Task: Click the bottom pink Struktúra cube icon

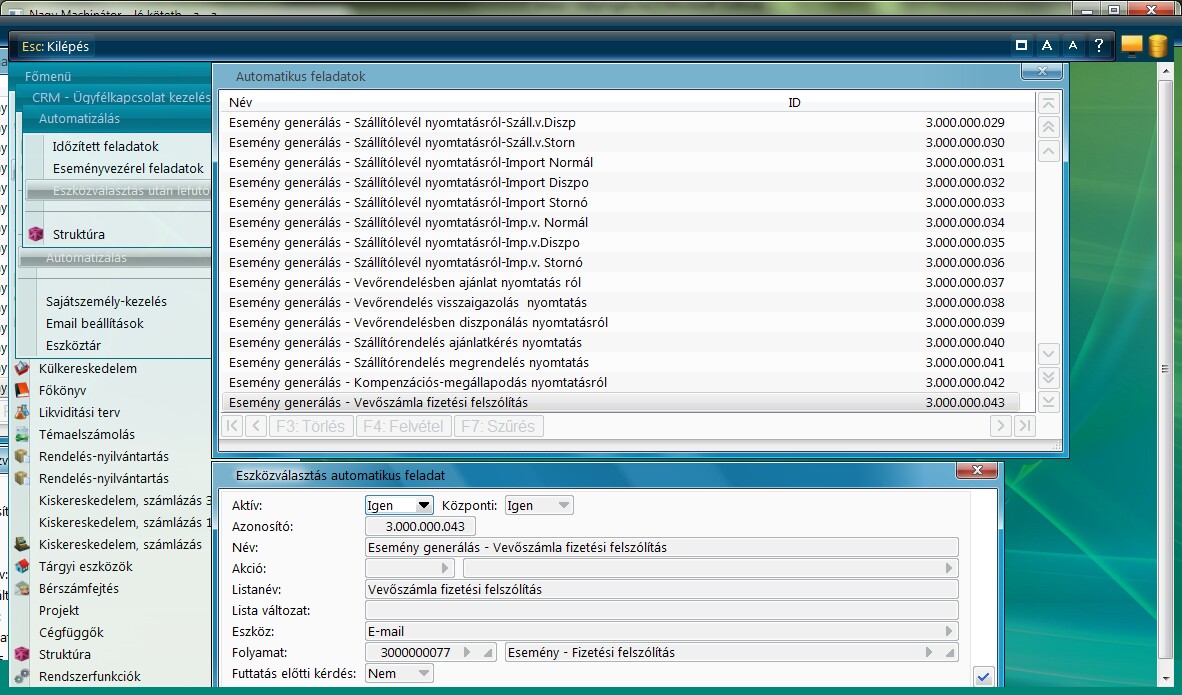Action: click(22, 654)
